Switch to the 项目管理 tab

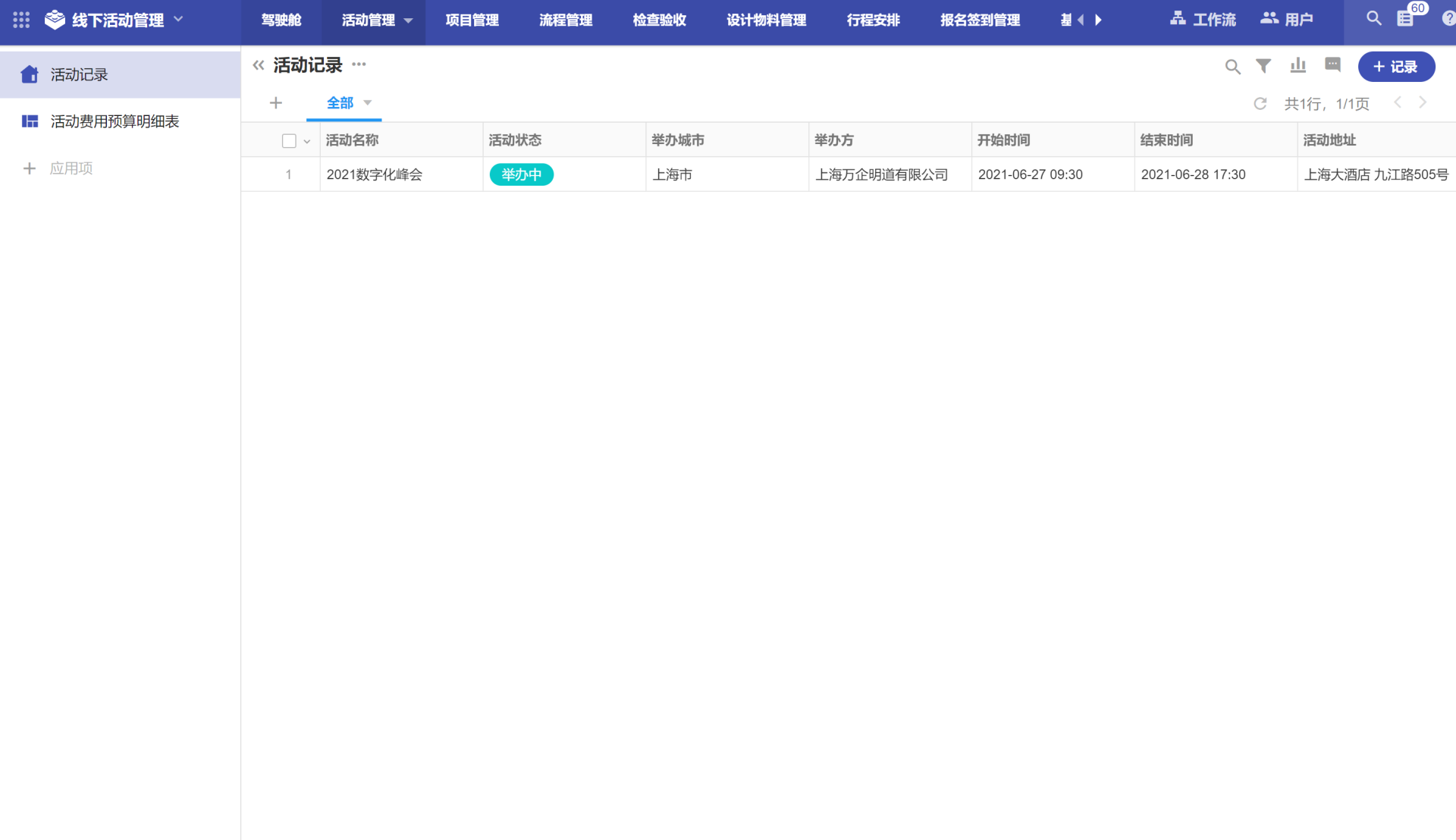pyautogui.click(x=472, y=20)
